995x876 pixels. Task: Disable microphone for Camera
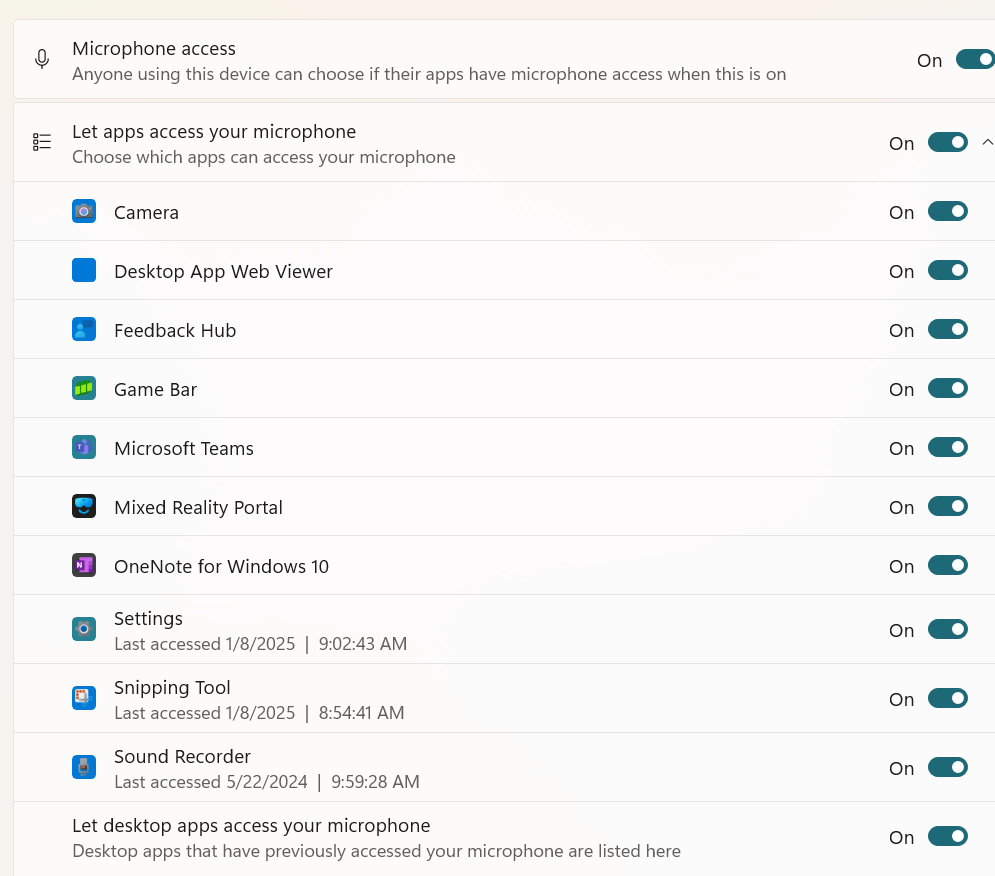coord(948,211)
